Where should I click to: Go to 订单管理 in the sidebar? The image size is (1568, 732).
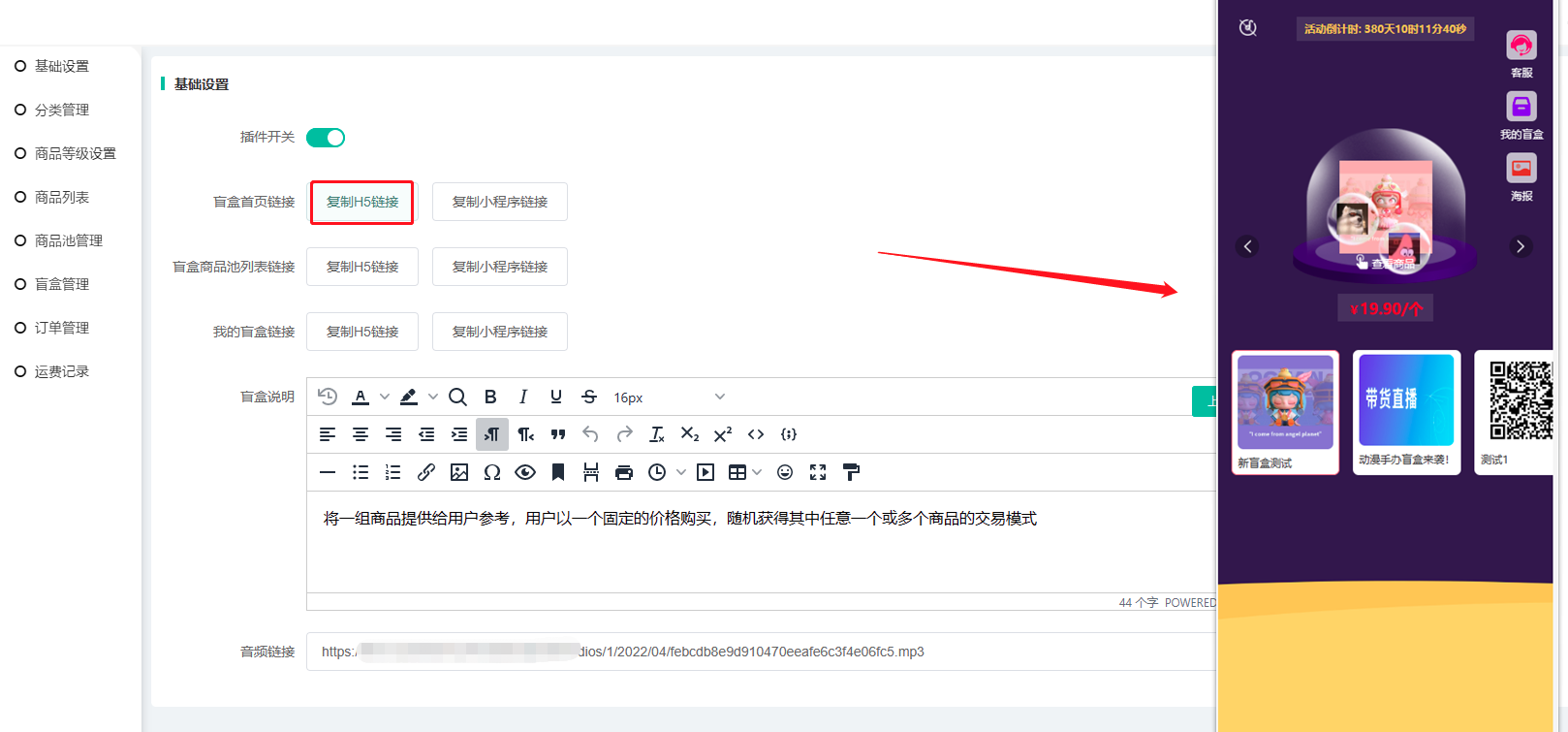tap(62, 328)
